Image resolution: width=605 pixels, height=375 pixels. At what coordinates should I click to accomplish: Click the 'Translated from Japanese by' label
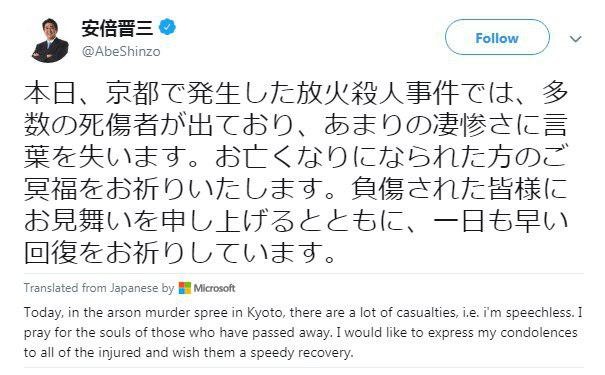[x=99, y=288]
